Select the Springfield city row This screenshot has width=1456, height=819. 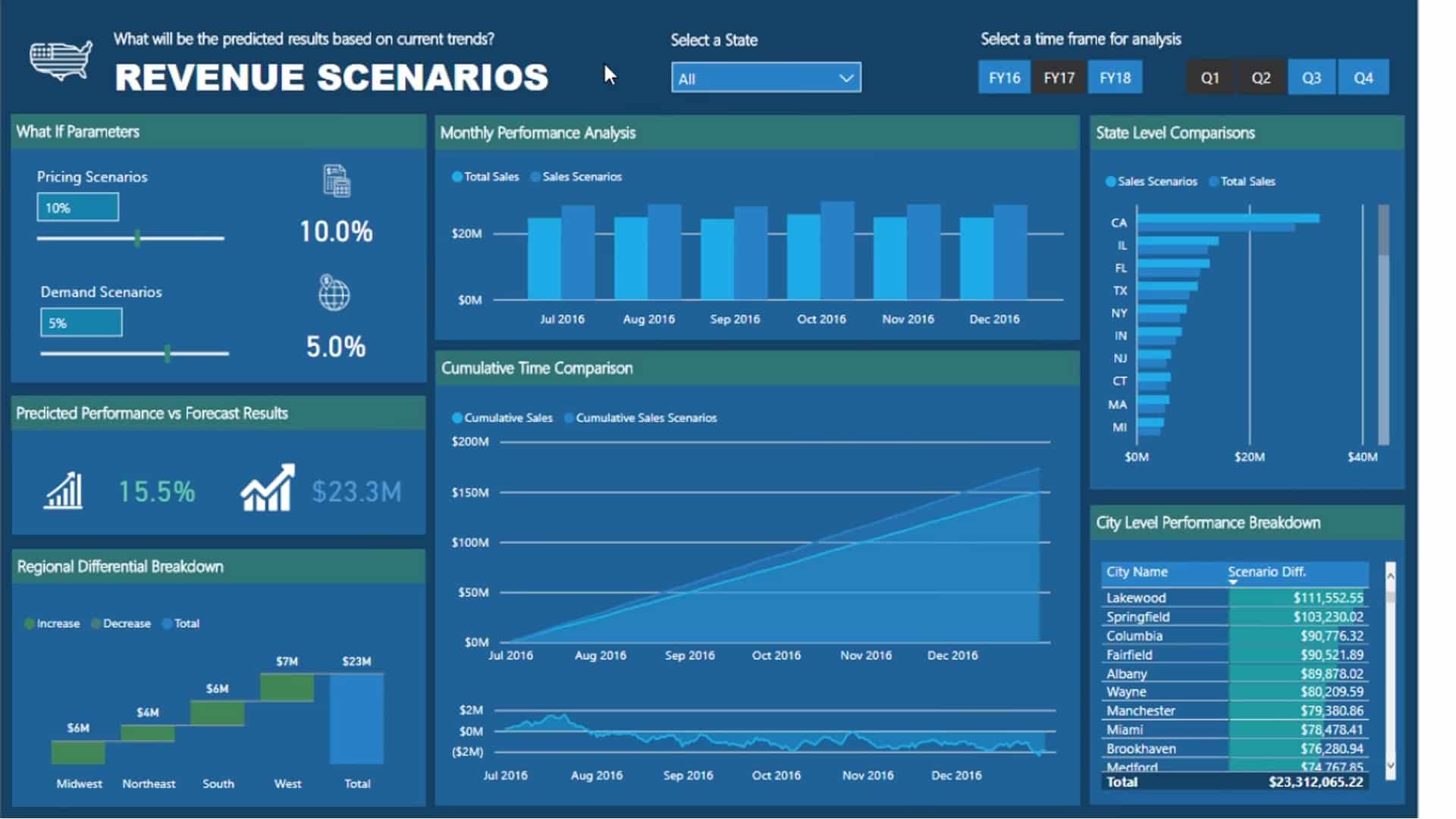click(x=1235, y=617)
